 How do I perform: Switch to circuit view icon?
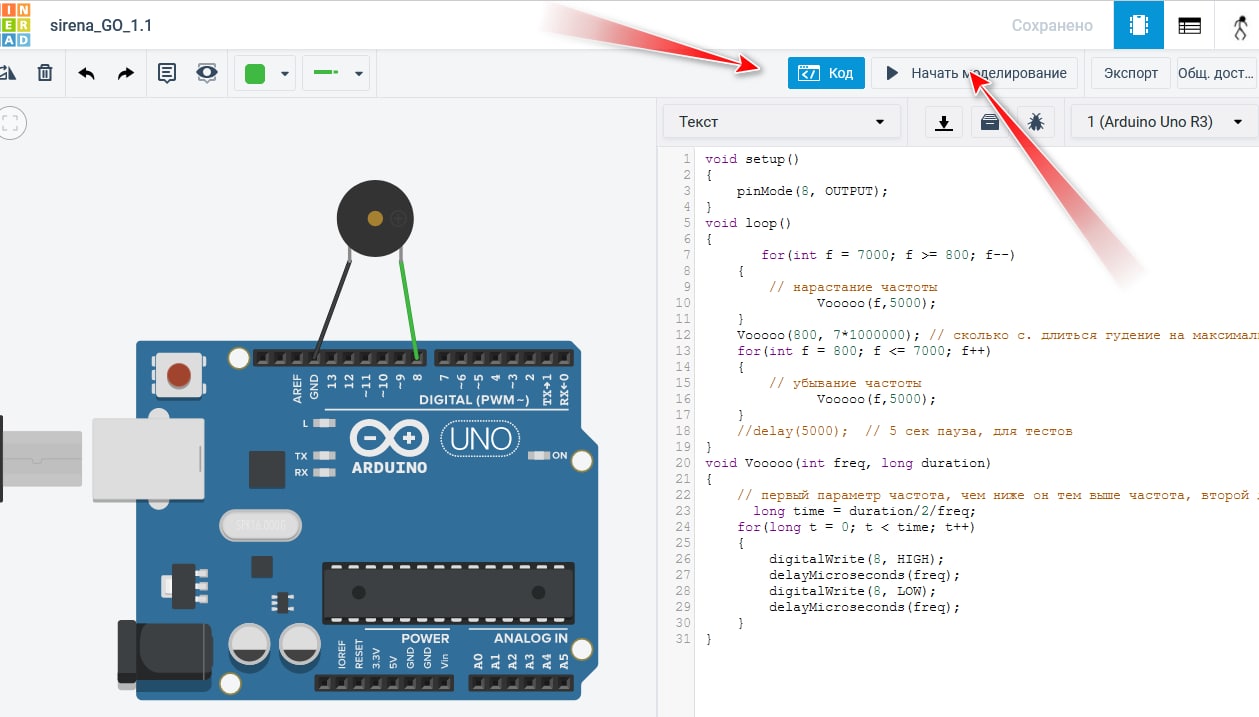1138,25
